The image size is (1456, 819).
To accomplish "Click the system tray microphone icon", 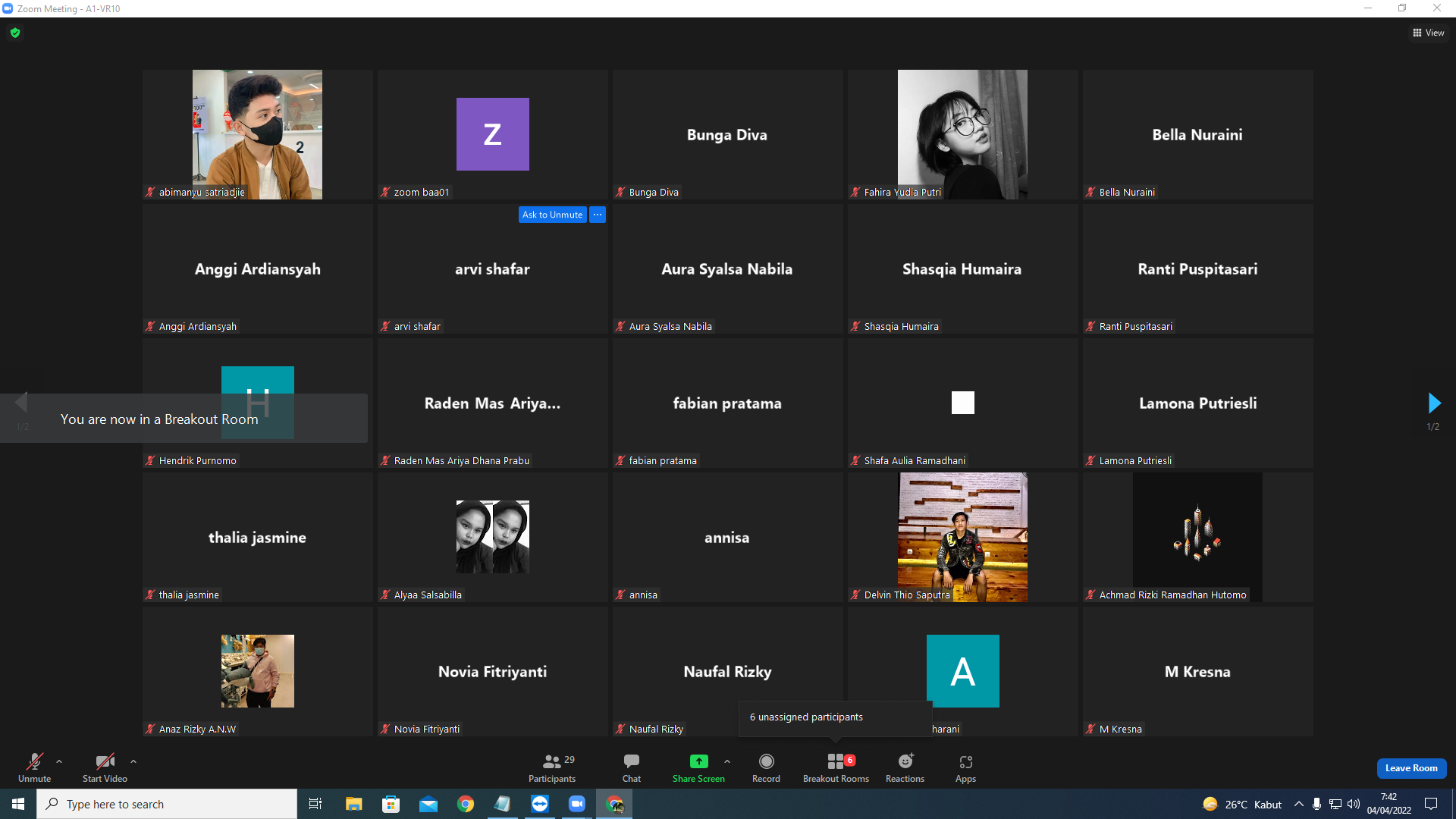I will pyautogui.click(x=1317, y=804).
